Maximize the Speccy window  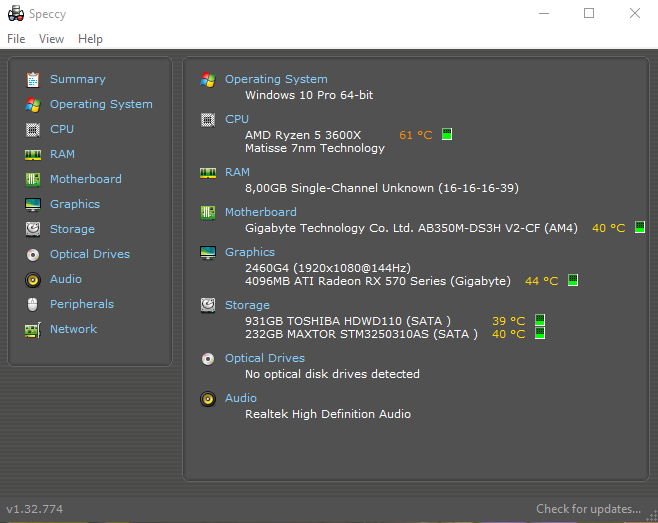click(589, 13)
